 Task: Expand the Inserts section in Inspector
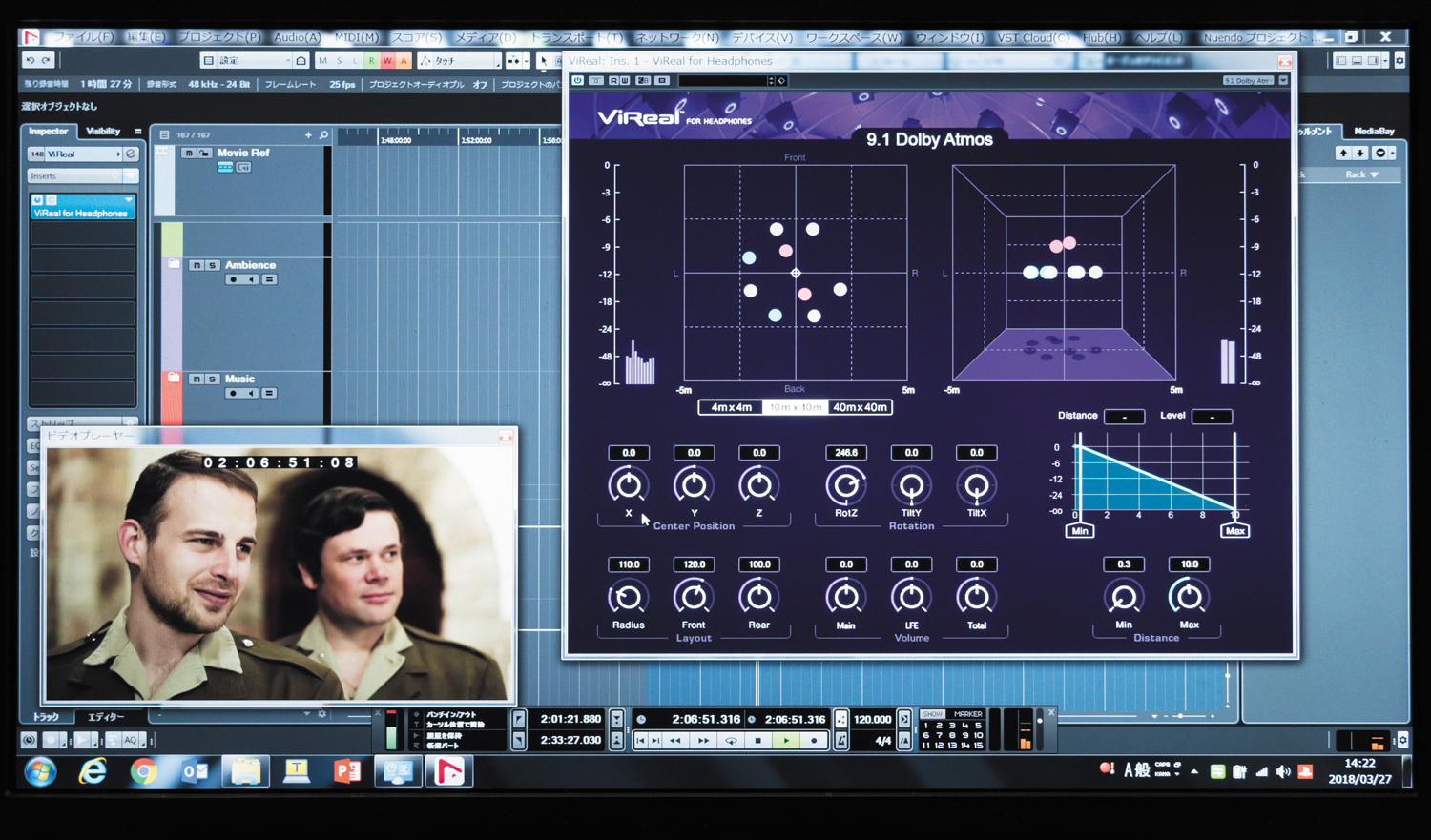(x=76, y=176)
